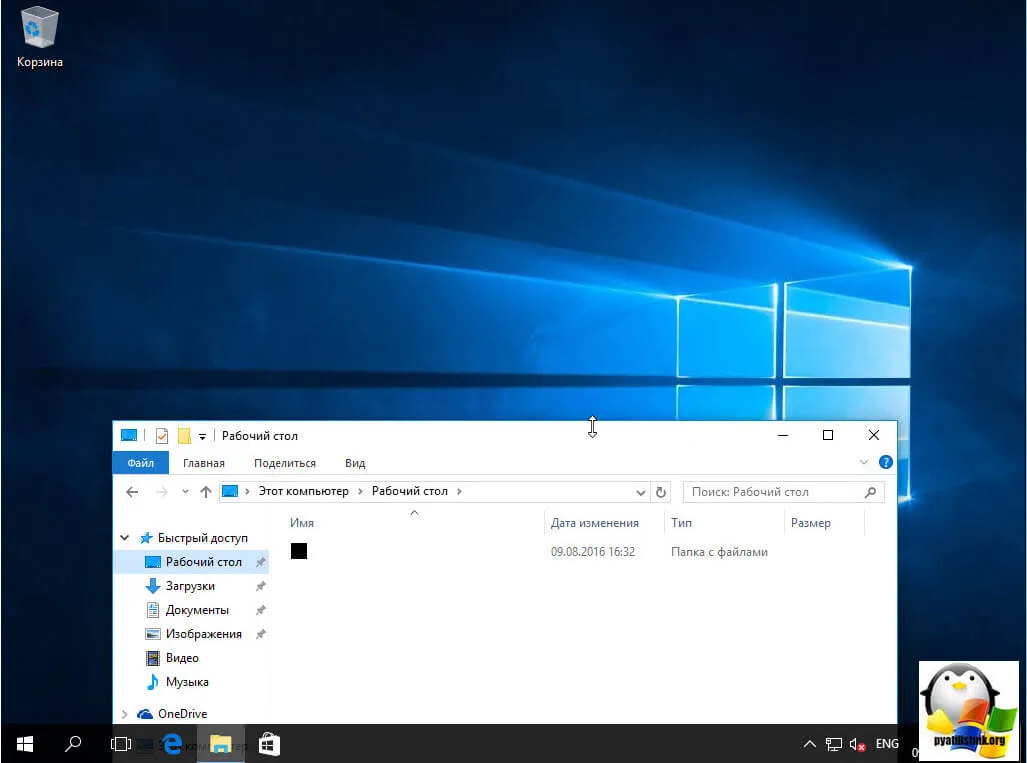Viewport: 1027px width, 763px height.
Task: Open Загрузки in the navigation pane
Action: [190, 586]
